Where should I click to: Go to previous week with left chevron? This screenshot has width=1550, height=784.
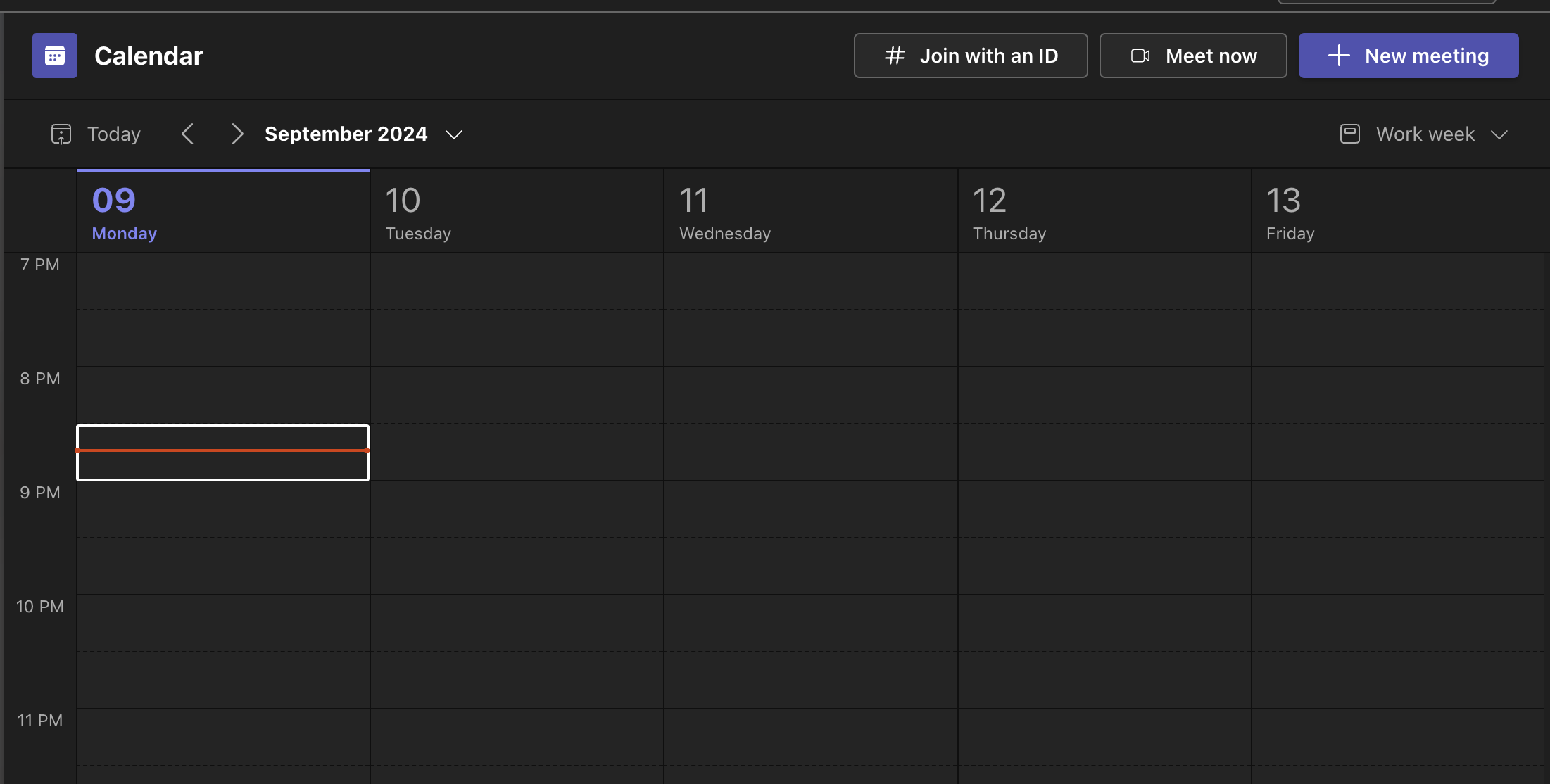click(x=189, y=134)
